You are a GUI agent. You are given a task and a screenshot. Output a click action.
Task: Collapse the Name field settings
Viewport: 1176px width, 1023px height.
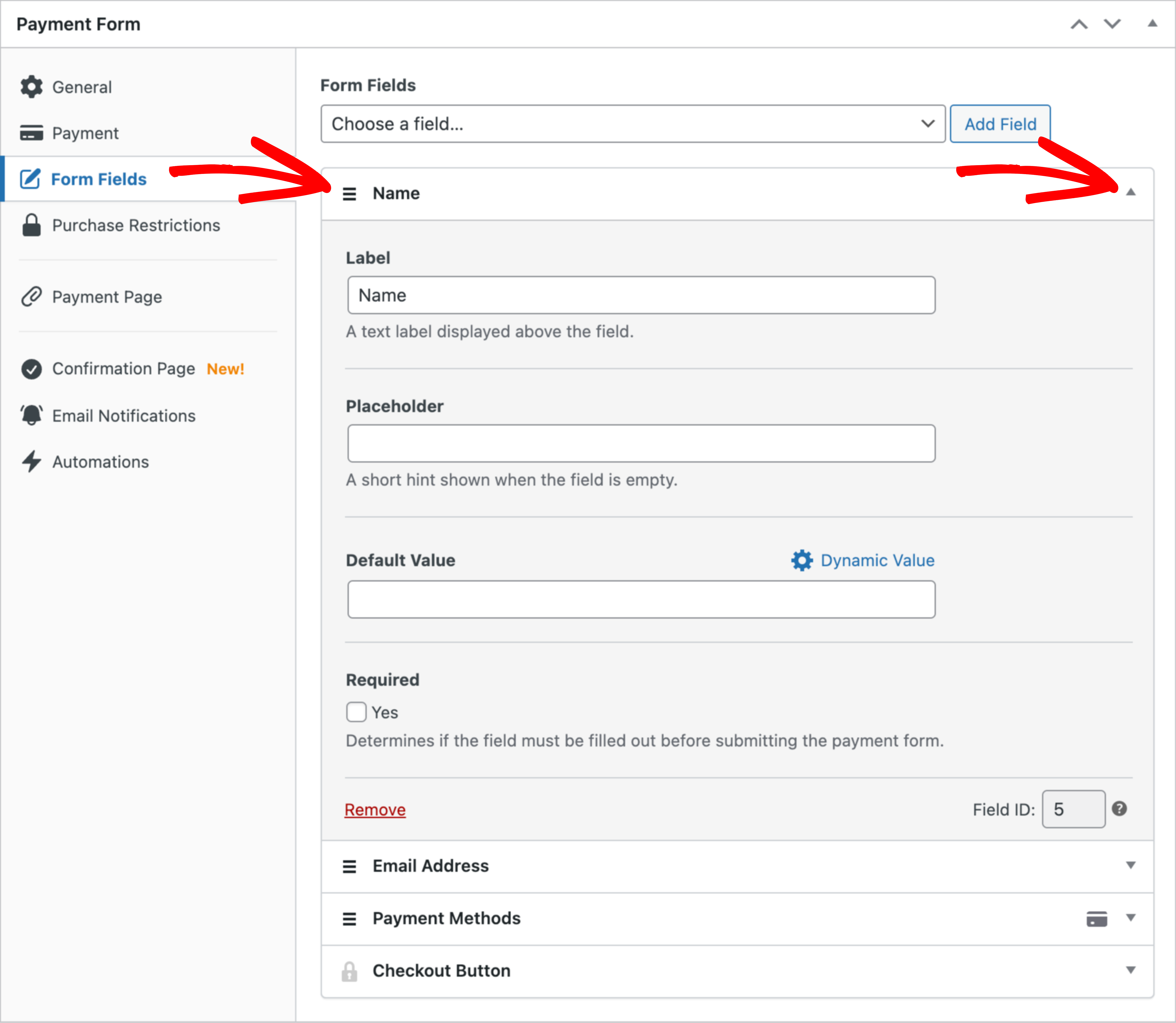coord(1131,192)
